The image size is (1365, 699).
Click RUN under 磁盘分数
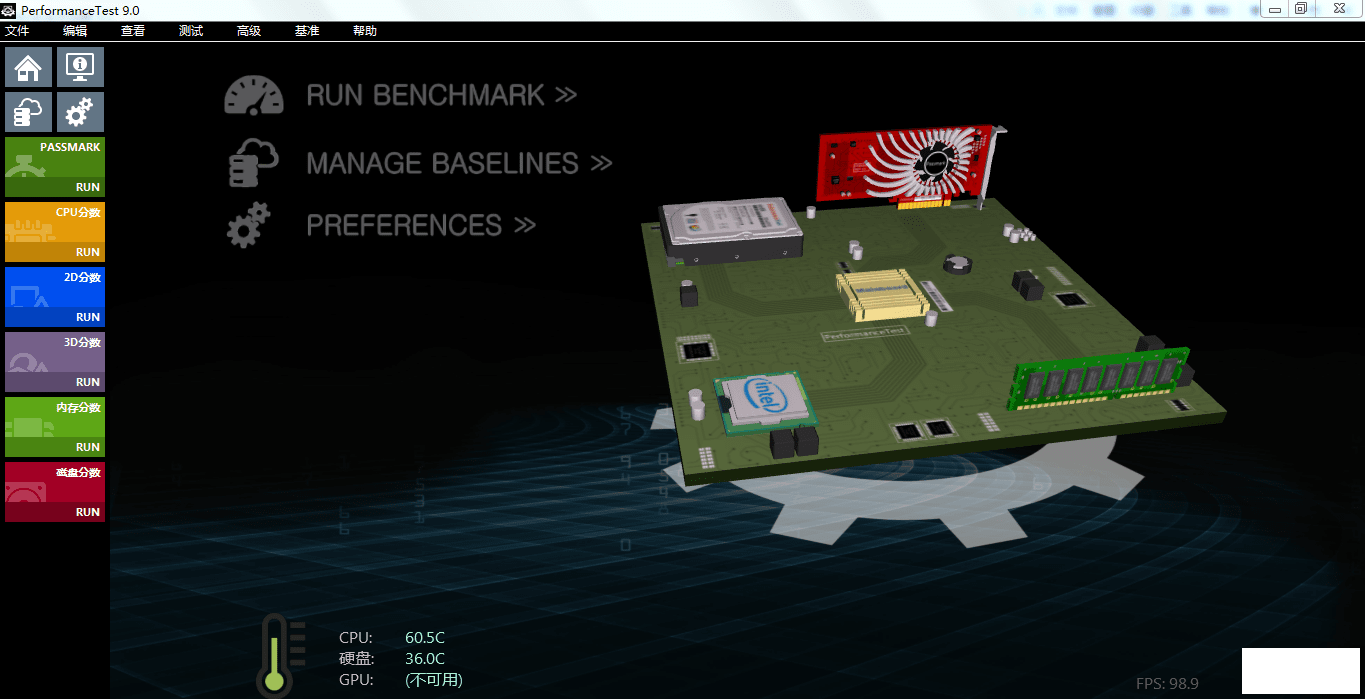tap(88, 512)
